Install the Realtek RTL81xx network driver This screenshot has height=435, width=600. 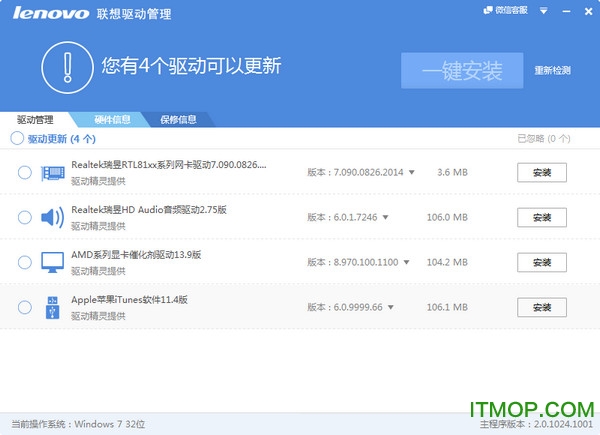pos(542,173)
